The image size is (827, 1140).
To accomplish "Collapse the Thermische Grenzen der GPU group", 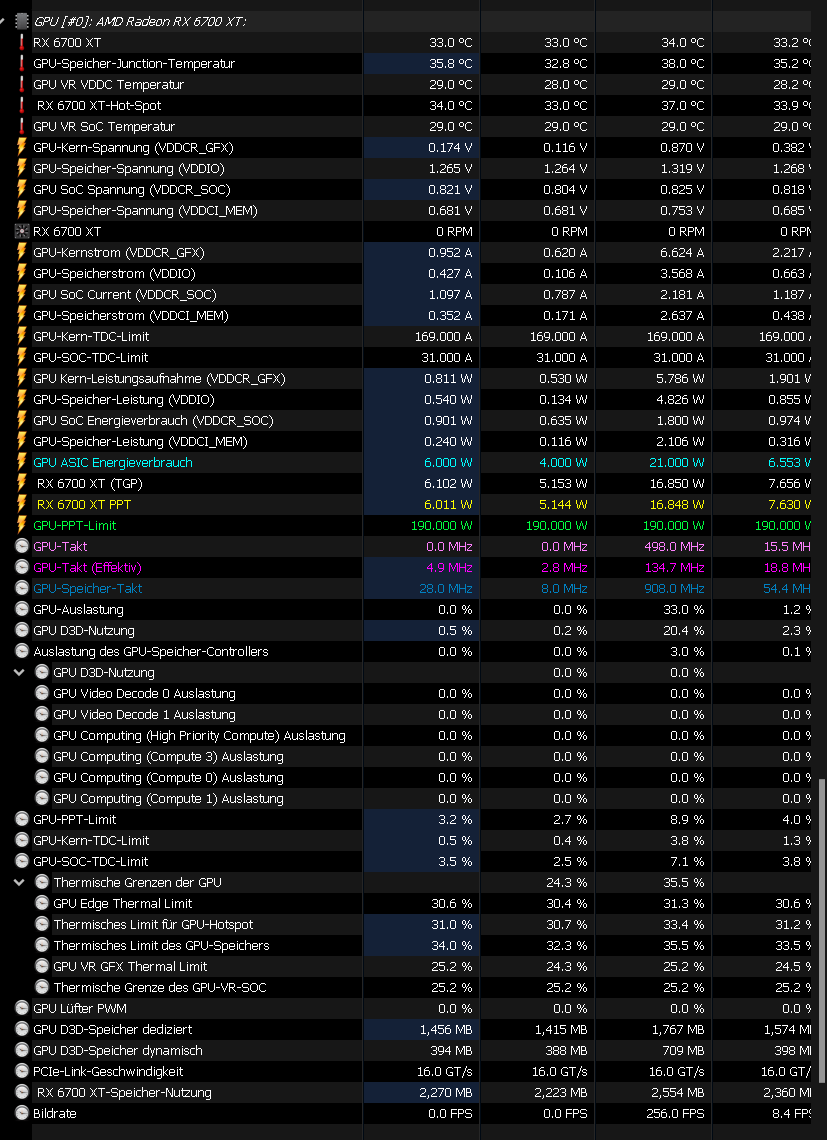I will pyautogui.click(x=20, y=883).
